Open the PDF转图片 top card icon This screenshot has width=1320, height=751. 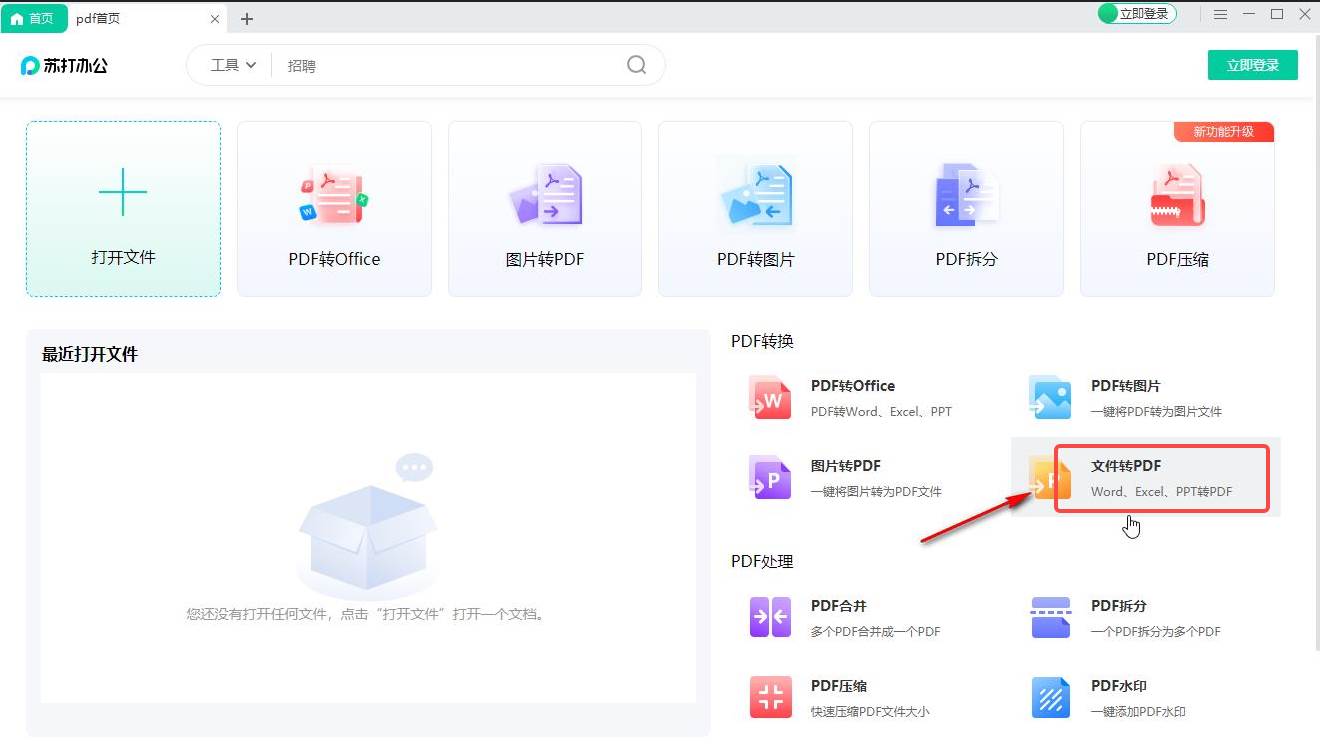pos(755,194)
